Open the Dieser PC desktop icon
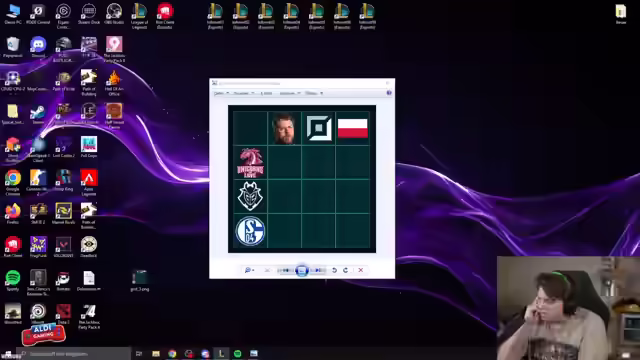Image resolution: width=640 pixels, height=360 pixels. 13,13
